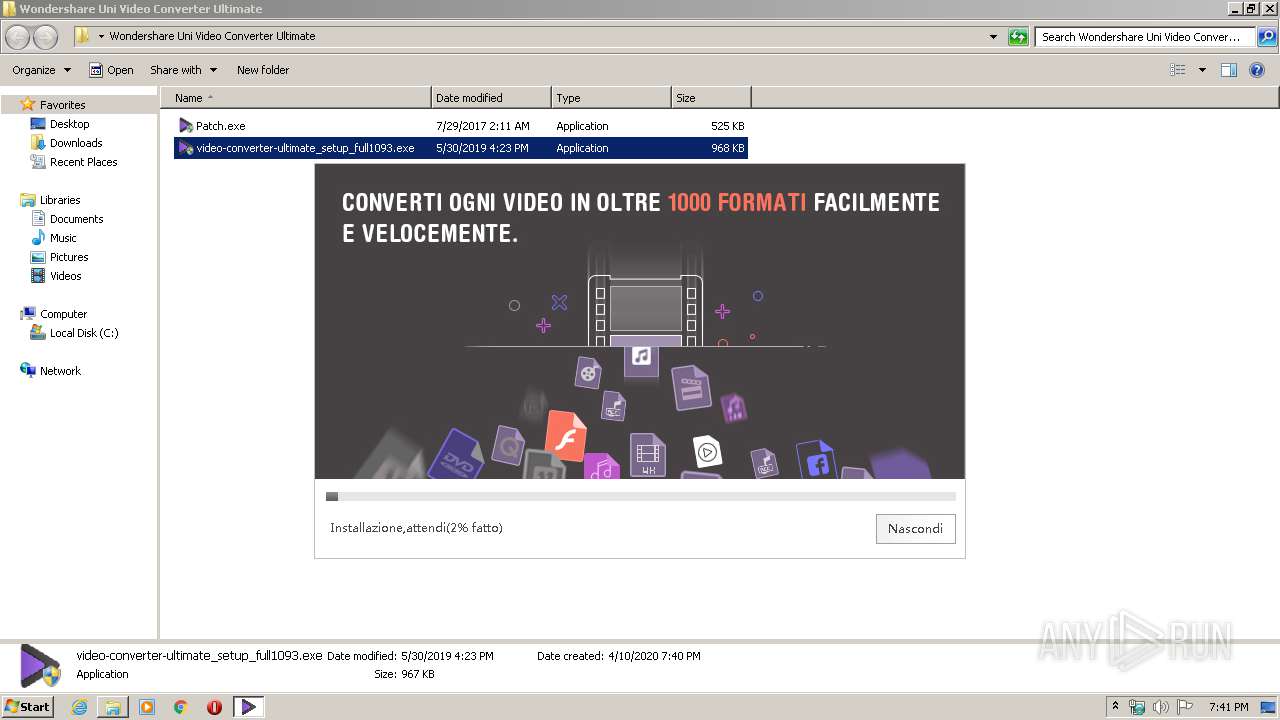This screenshot has width=1280, height=720.
Task: Click the search magnifier icon
Action: (x=1267, y=37)
